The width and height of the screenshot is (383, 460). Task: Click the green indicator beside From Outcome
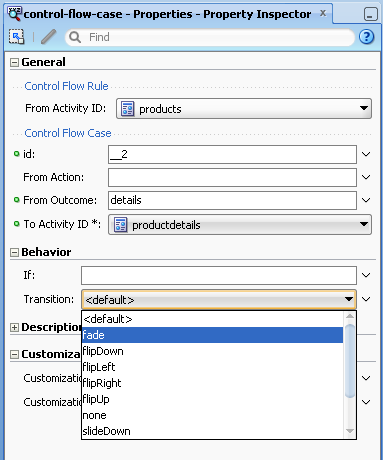[x=16, y=200]
